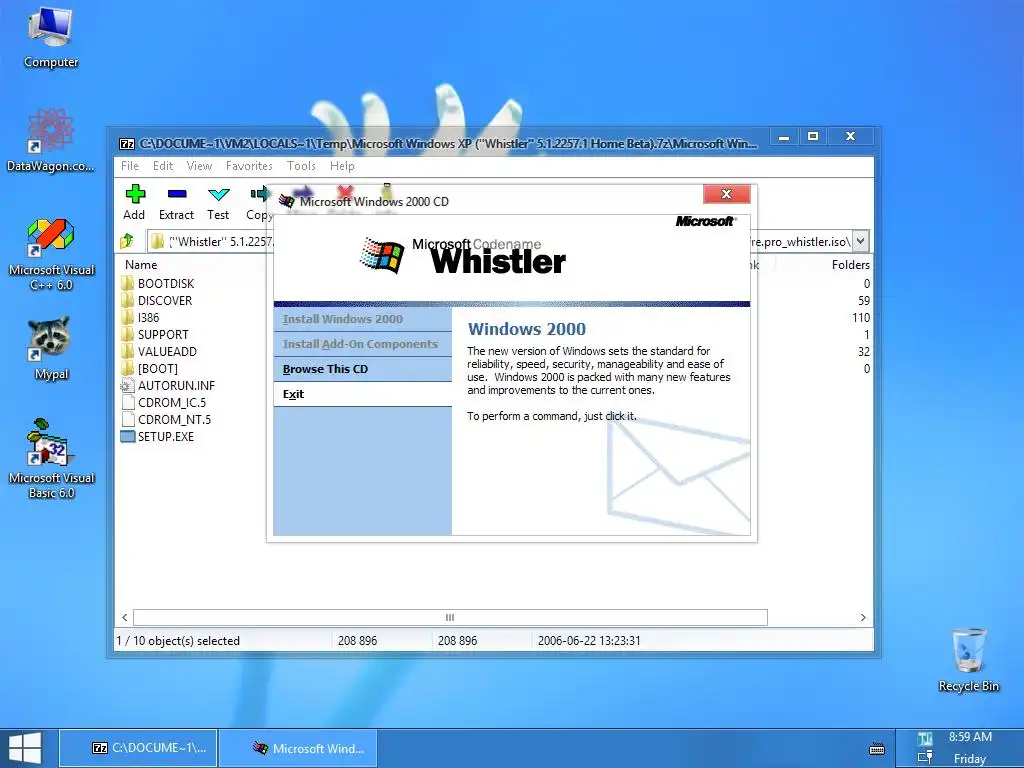Viewport: 1024px width, 768px height.
Task: Click Install Add-On Components
Action: pyautogui.click(x=362, y=344)
